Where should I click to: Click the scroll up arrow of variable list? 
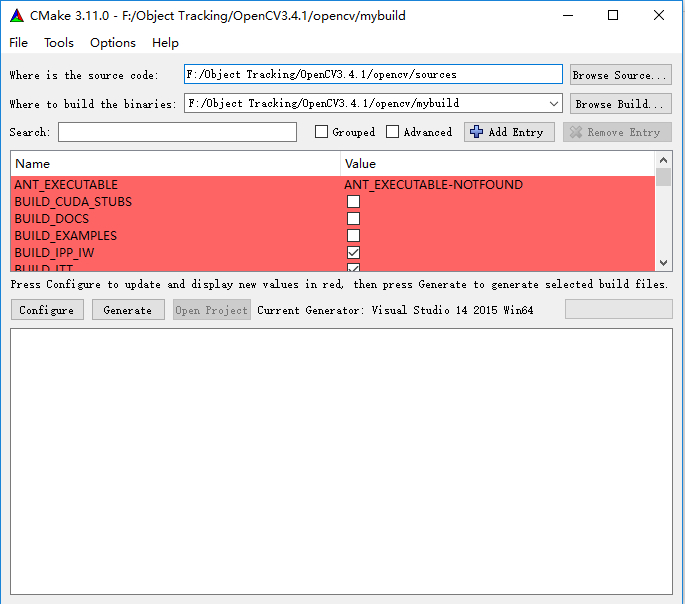click(x=663, y=160)
